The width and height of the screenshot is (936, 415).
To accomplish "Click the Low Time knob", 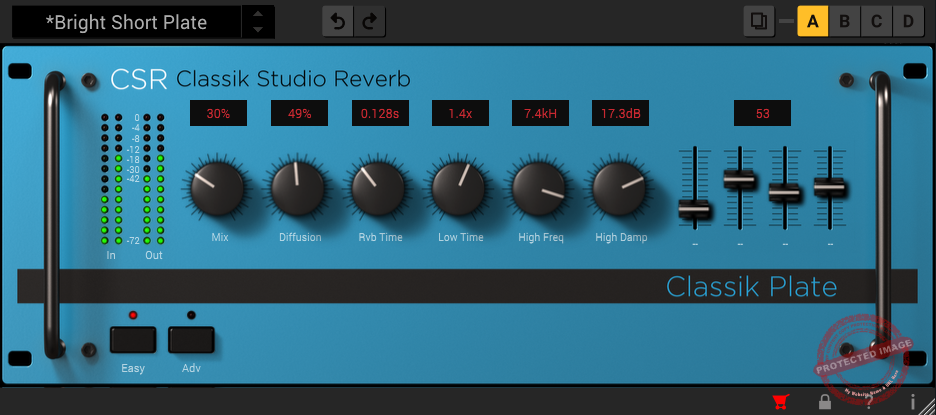I will (458, 189).
